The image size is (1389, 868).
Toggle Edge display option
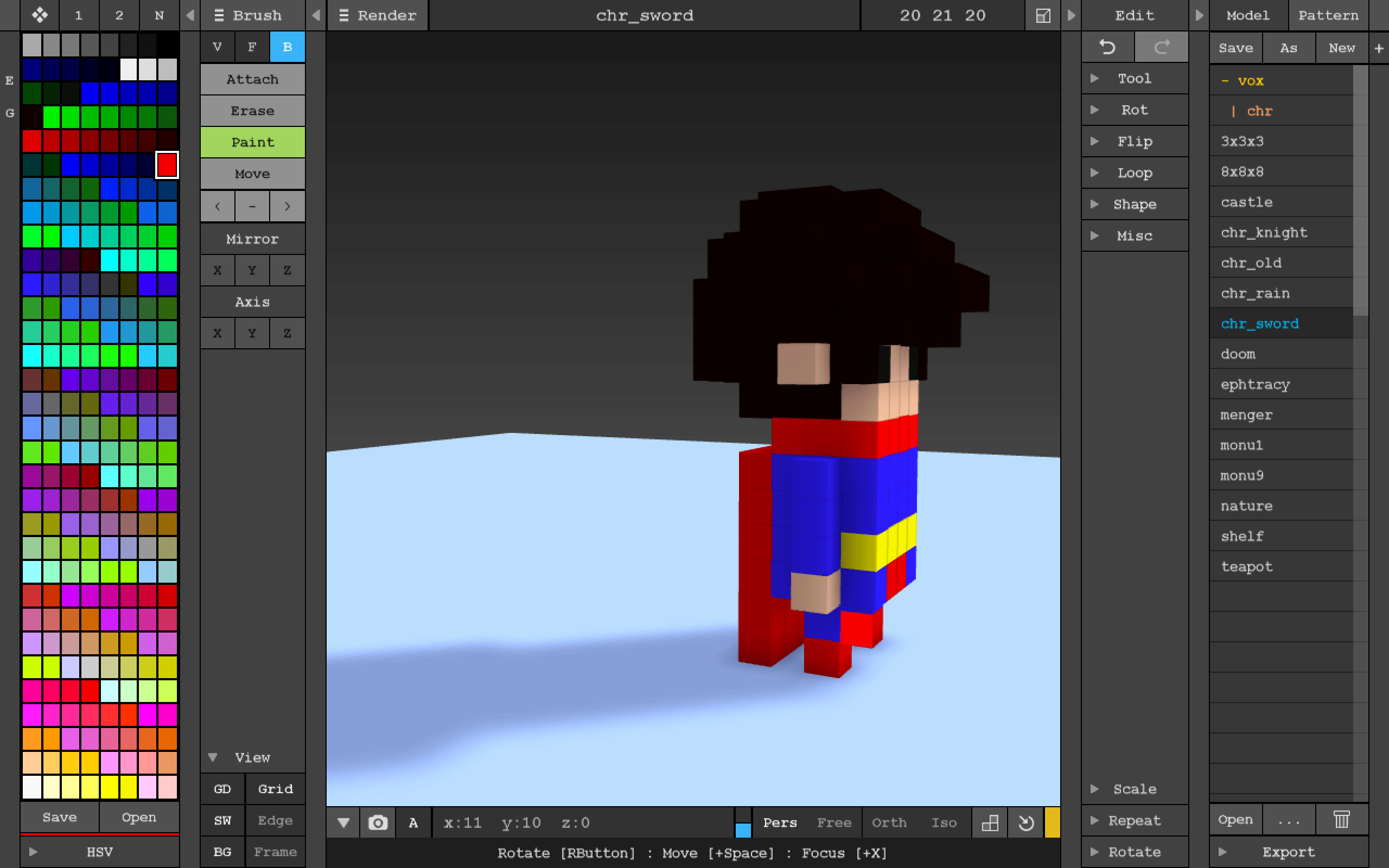pos(276,821)
